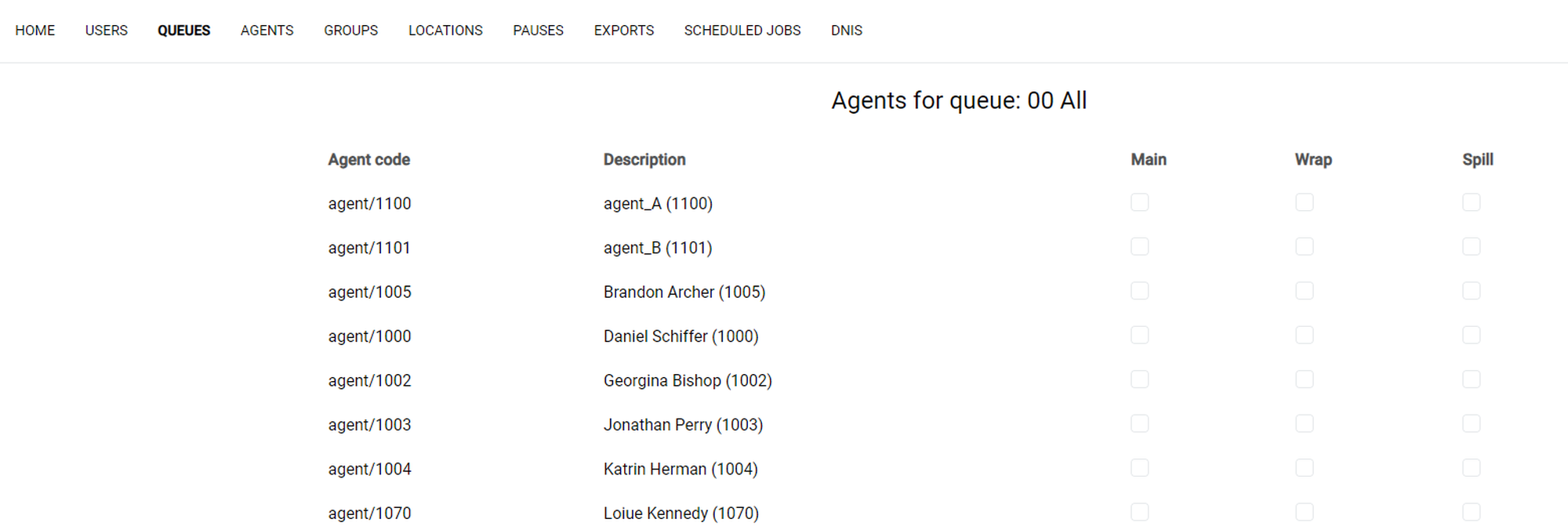Check Wrap for agent_B (1101)
Viewport: 1568px width, 530px height.
tap(1304, 247)
